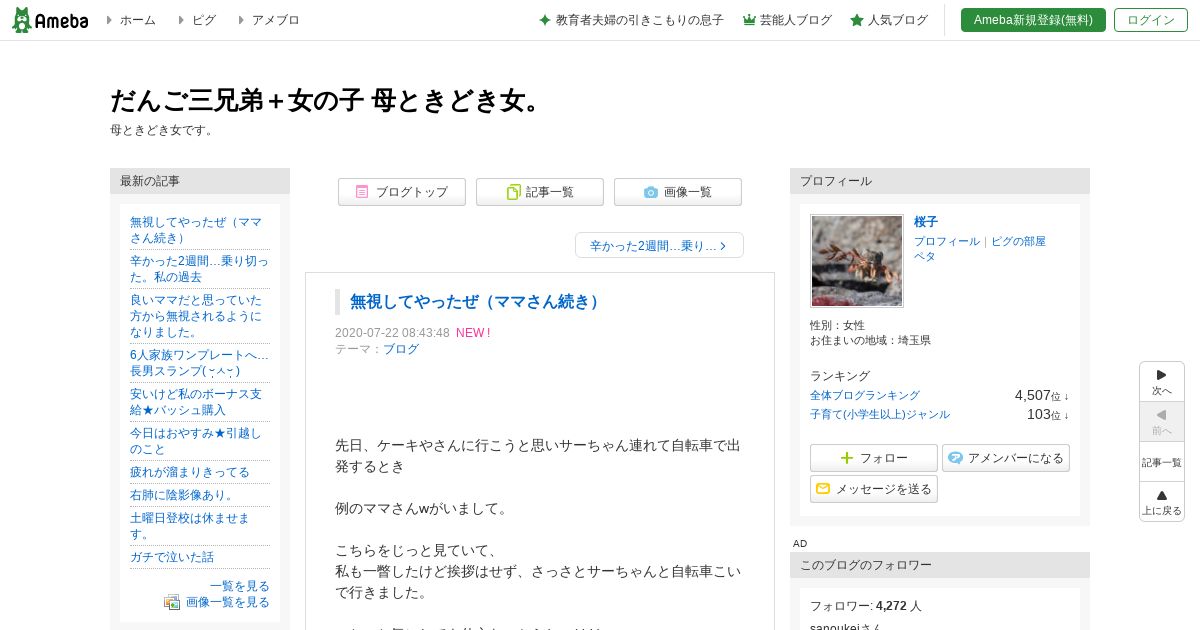Screen dimensions: 1200x630
Task: Click 画像一覧を見る link in sidebar
Action: [x=228, y=602]
